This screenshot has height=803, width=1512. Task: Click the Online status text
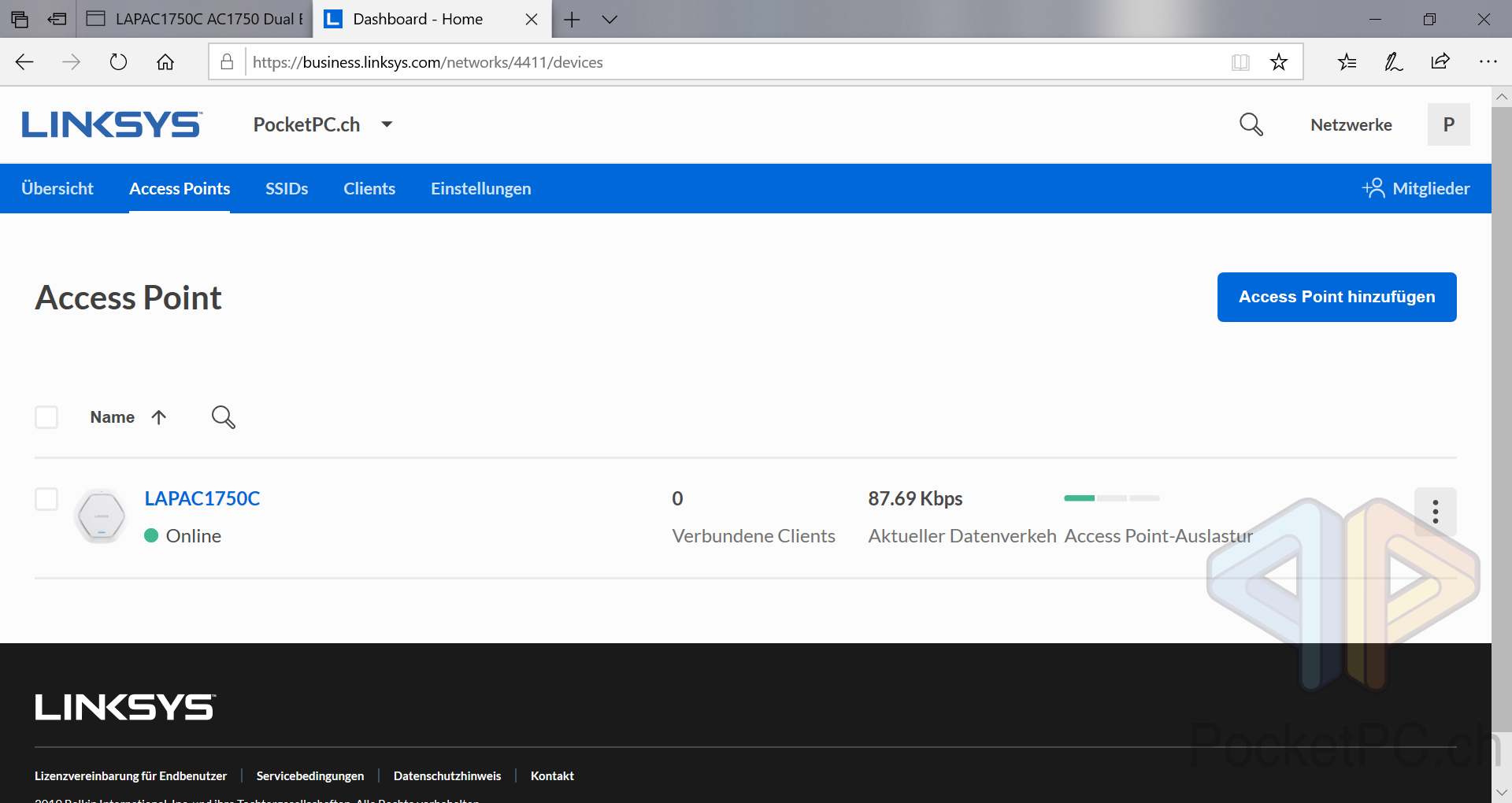tap(194, 535)
